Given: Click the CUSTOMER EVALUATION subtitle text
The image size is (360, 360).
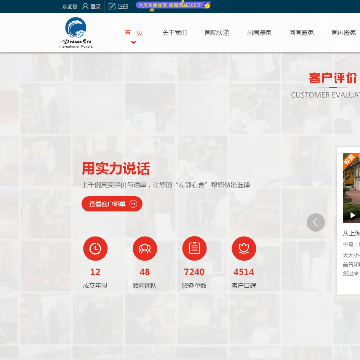Looking at the screenshot, I should [x=325, y=95].
